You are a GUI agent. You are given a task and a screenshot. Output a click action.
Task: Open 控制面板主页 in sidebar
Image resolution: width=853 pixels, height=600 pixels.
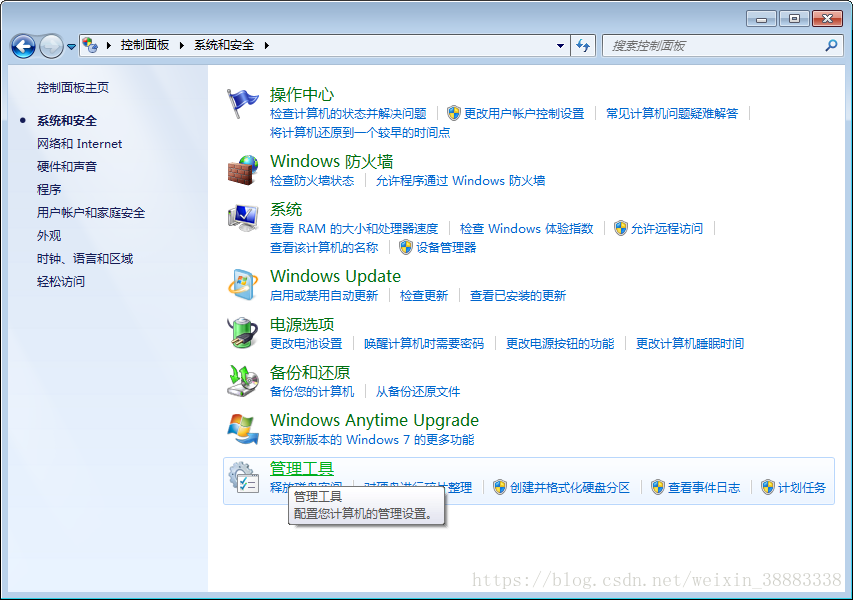73,88
